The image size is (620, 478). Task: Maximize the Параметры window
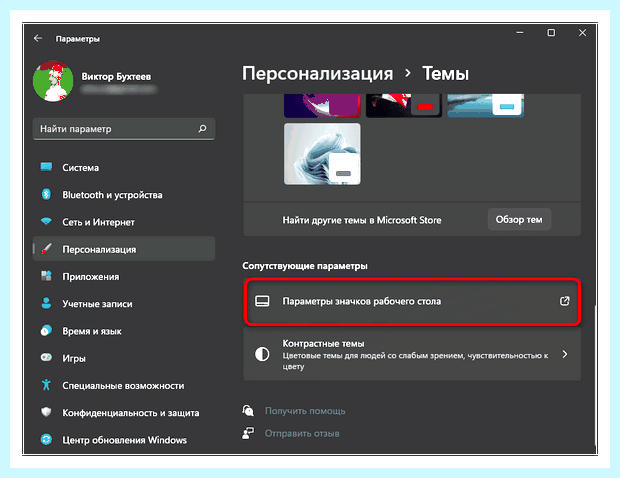551,33
